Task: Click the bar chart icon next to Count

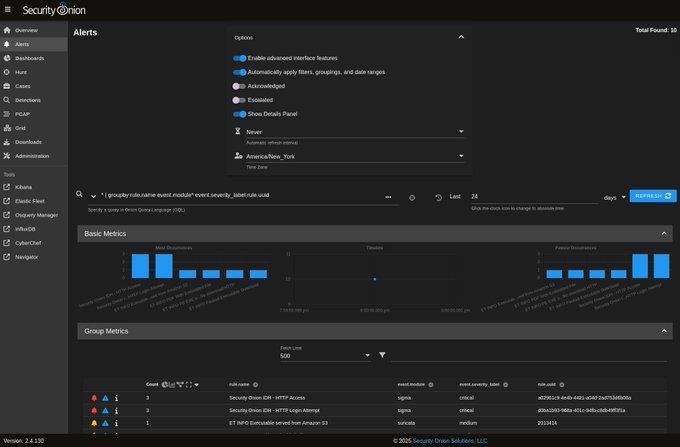Action: (x=172, y=385)
